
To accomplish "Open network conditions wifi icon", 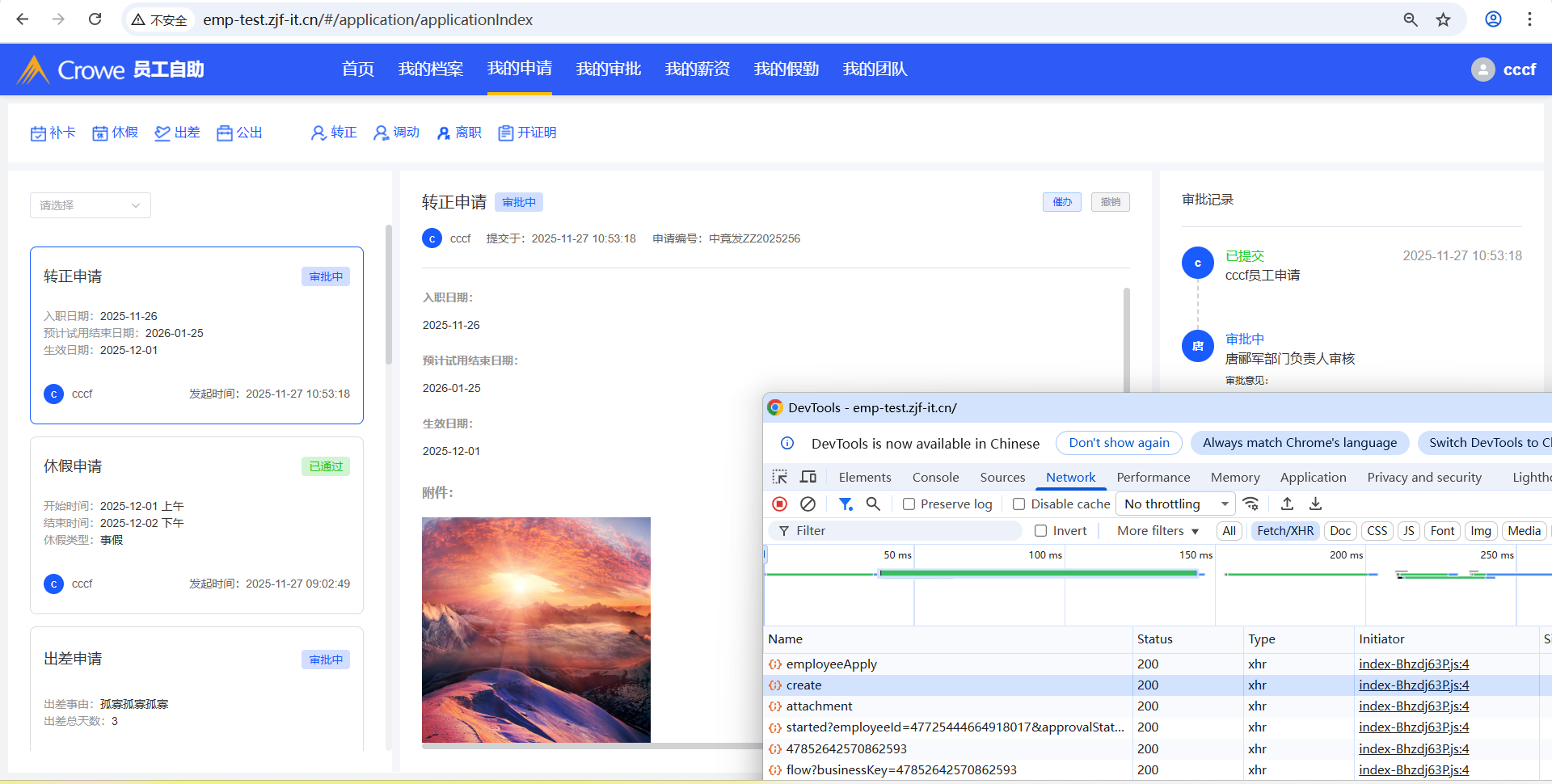I will point(1250,504).
